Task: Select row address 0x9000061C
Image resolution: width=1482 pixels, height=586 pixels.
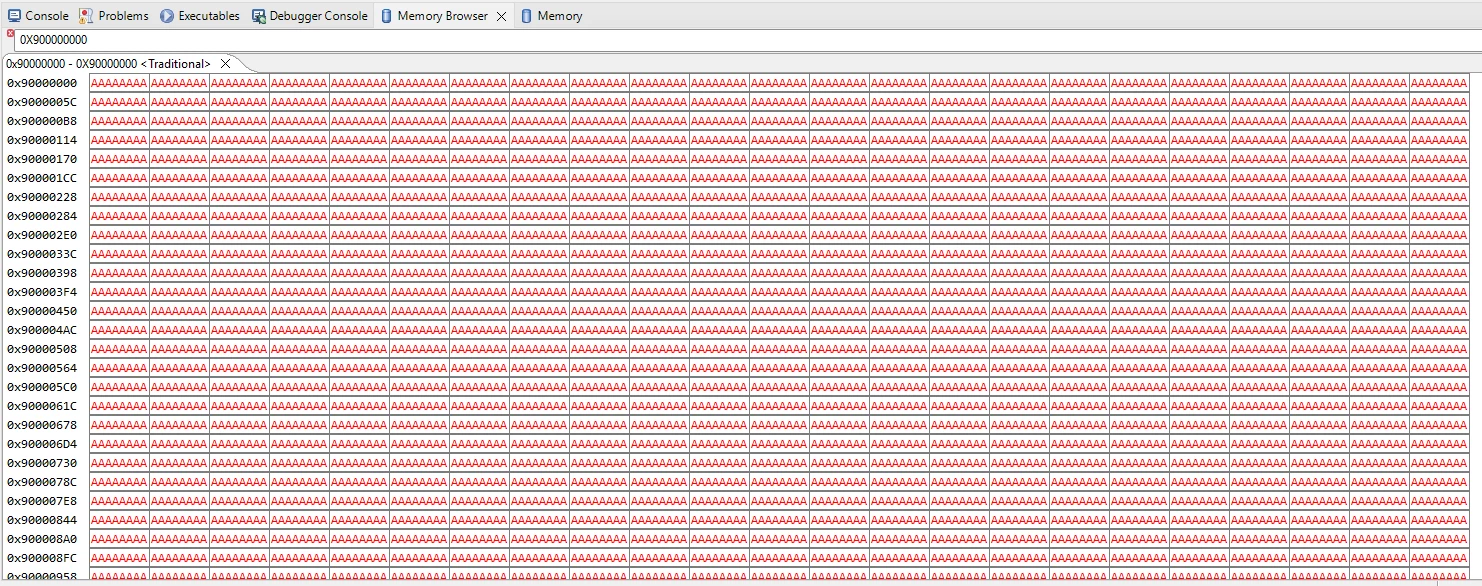Action: [42, 406]
